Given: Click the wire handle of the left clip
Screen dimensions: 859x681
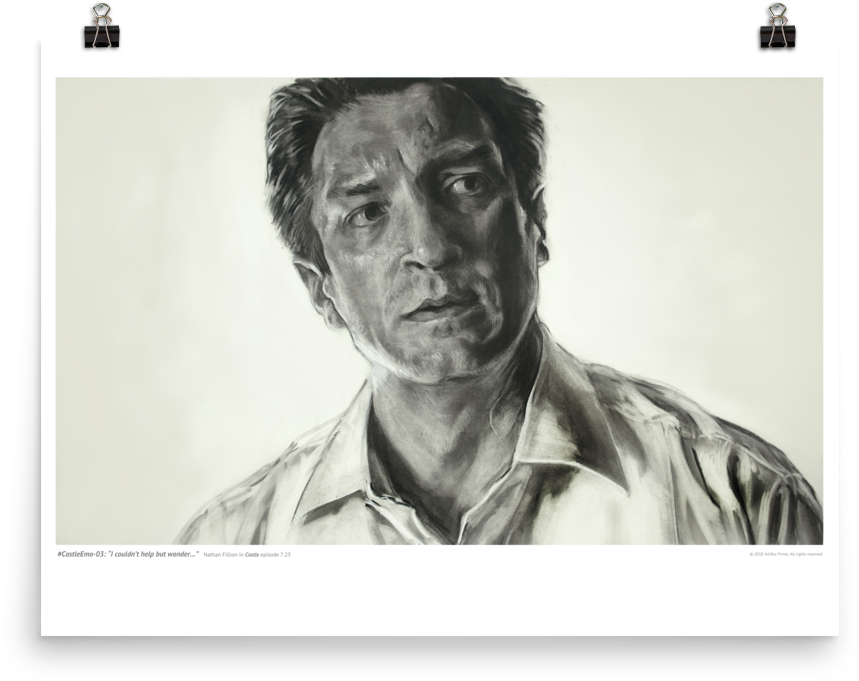Looking at the screenshot, I should (x=101, y=14).
